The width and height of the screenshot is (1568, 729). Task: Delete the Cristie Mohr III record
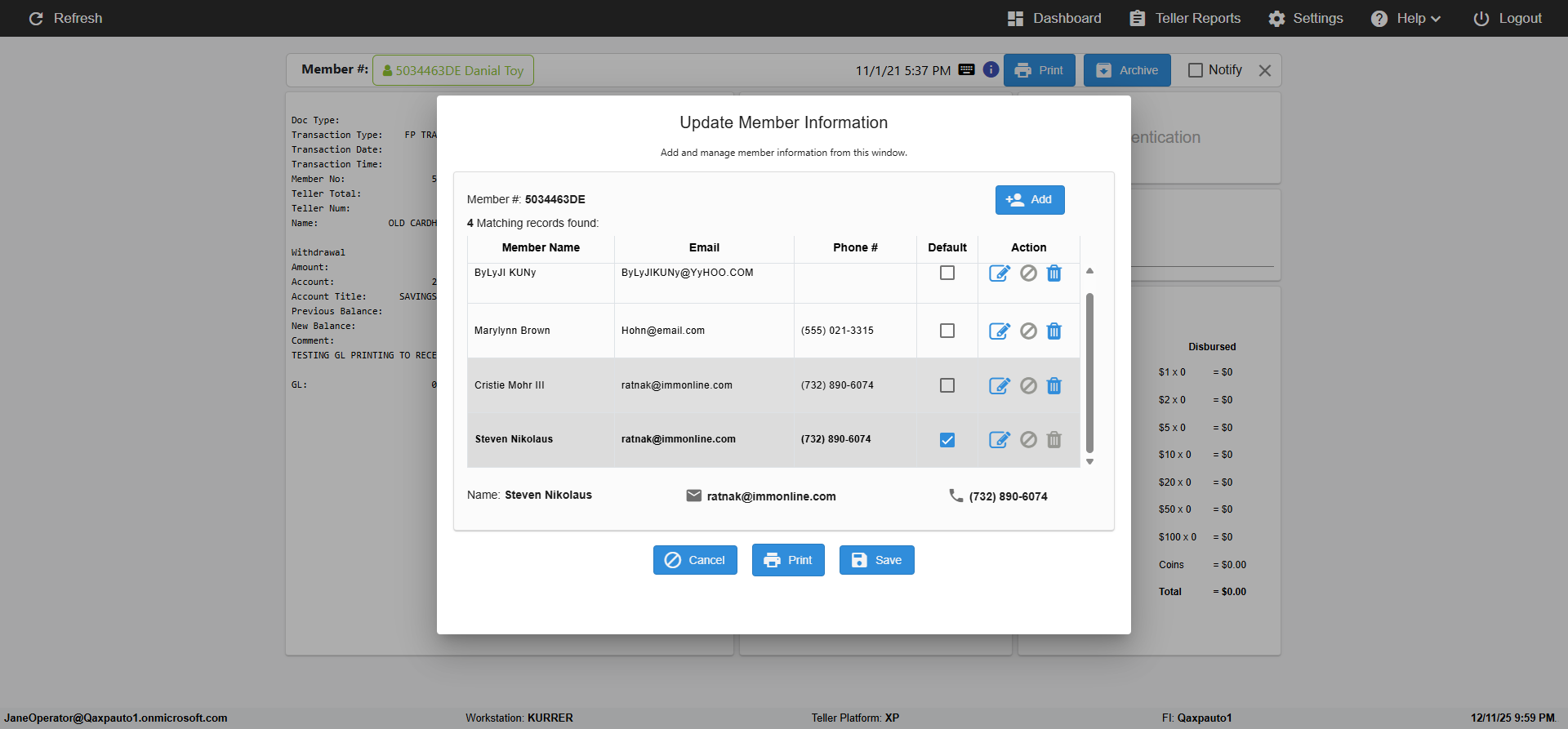tap(1054, 385)
